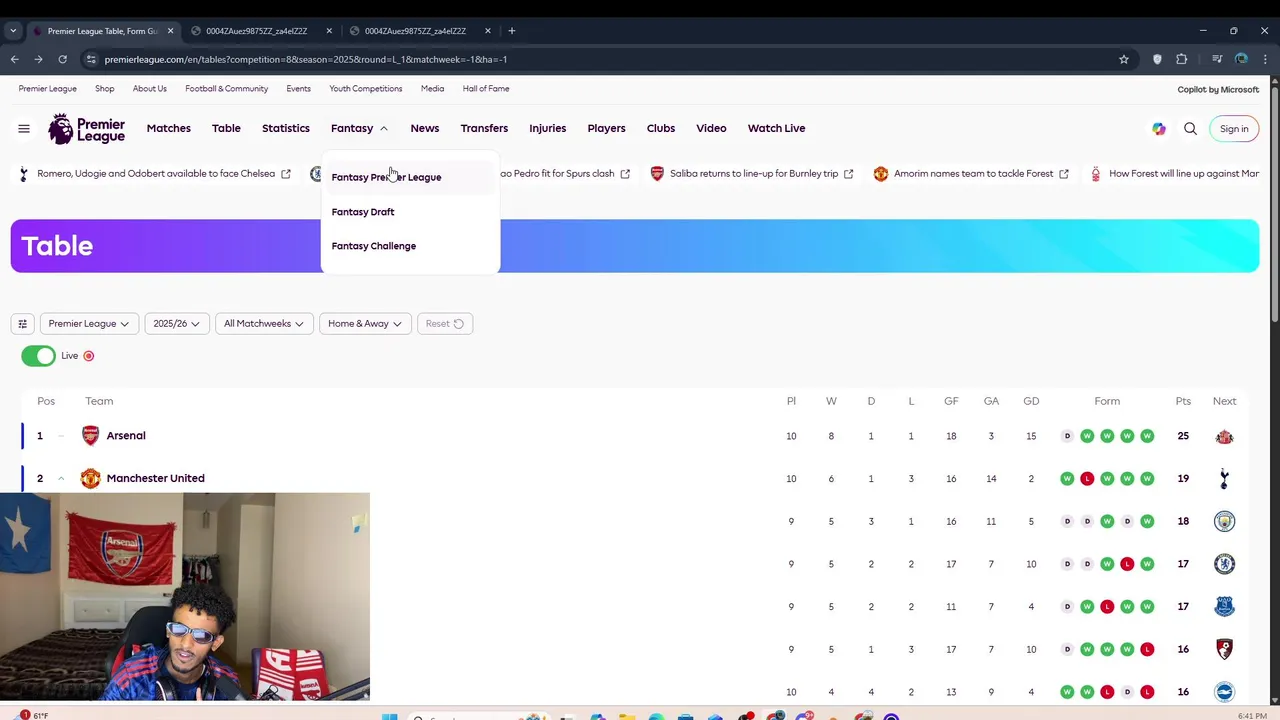Click the Premier League lion logo
Viewport: 1280px width, 720px height.
[87, 129]
